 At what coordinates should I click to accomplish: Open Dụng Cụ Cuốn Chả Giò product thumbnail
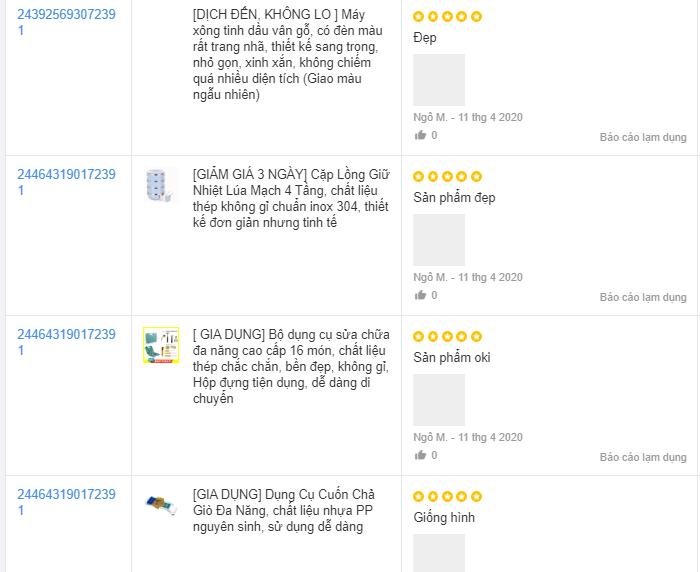click(x=160, y=503)
